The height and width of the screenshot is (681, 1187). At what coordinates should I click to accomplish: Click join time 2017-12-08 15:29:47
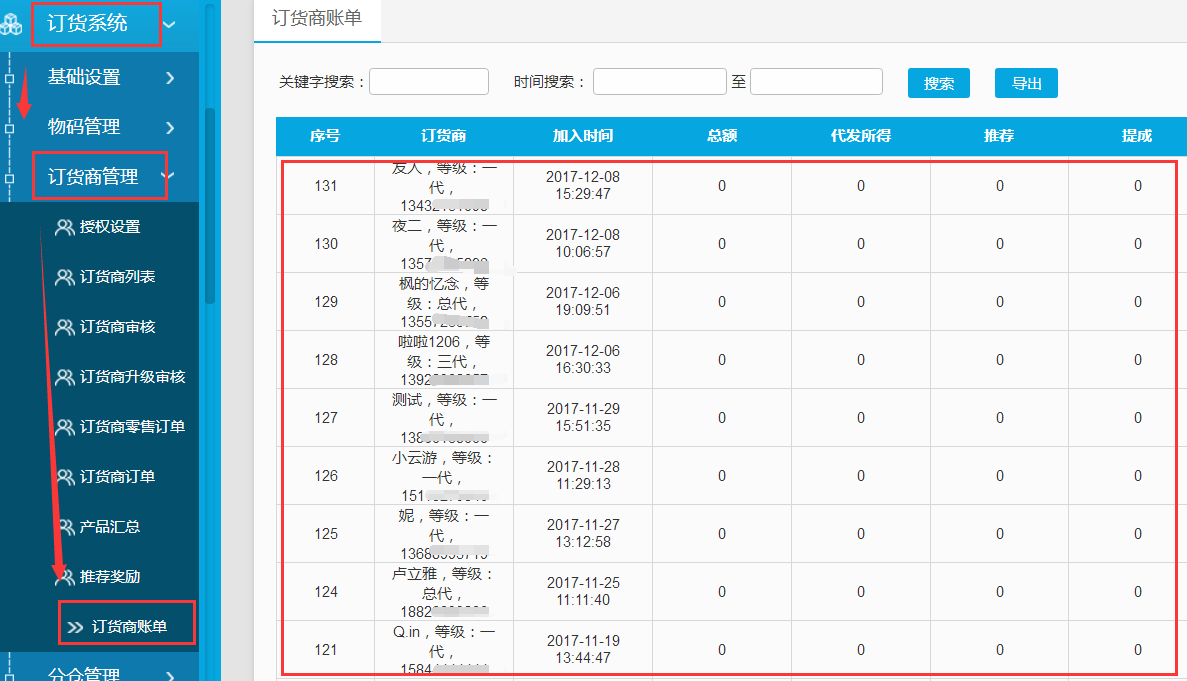click(x=583, y=185)
